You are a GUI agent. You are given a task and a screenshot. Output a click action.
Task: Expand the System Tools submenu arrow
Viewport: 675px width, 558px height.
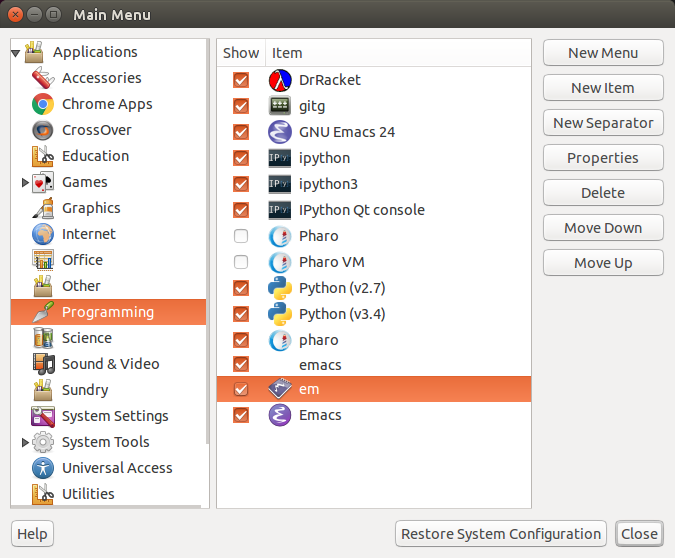click(25, 442)
